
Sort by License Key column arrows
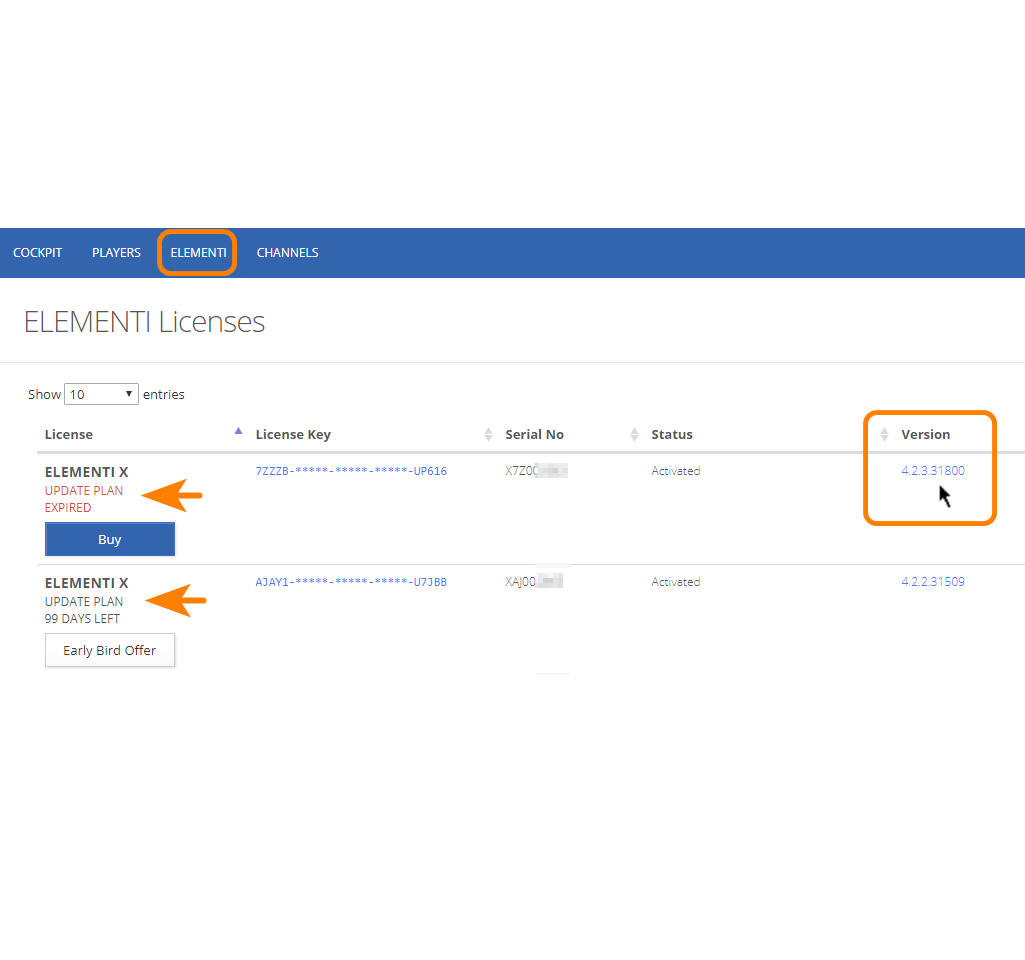pyautogui.click(x=488, y=435)
